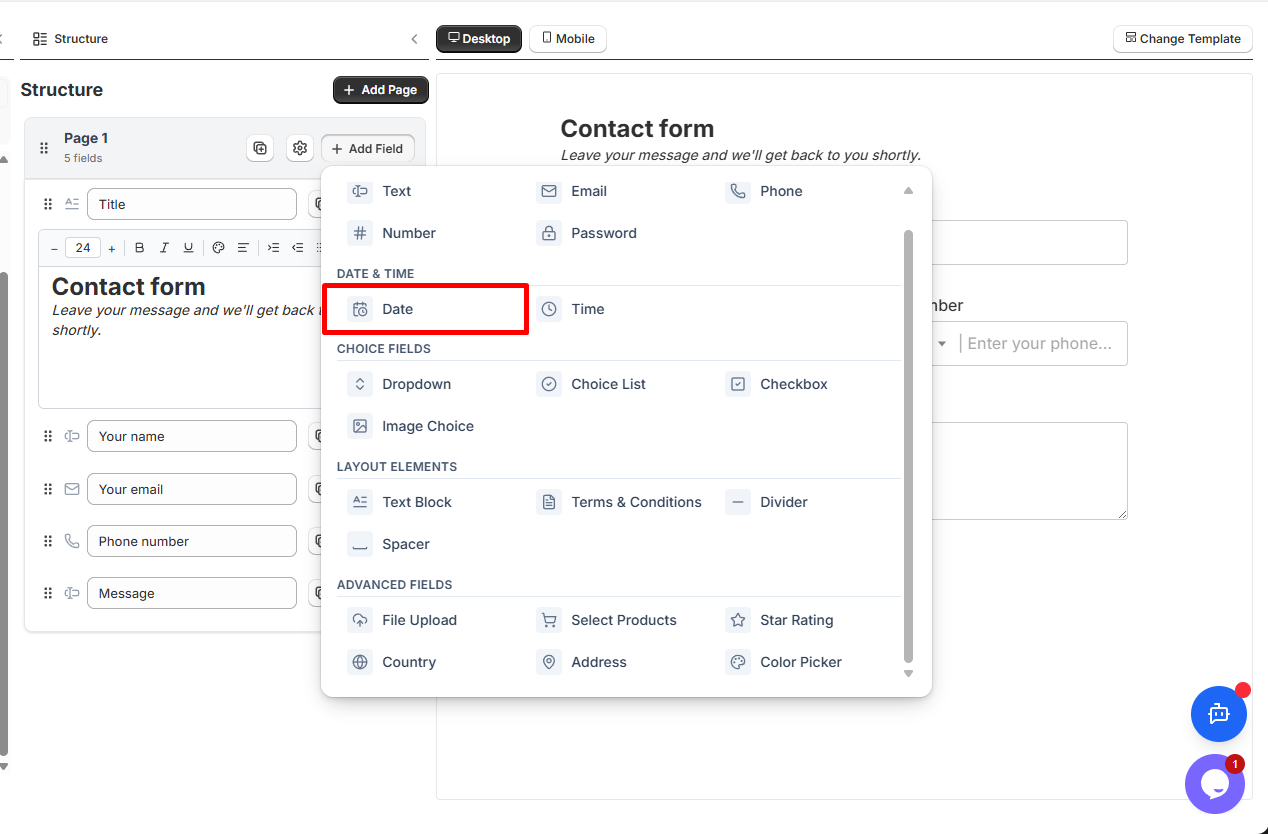1268x834 pixels.
Task: Click drag handle beside Phone number field
Action: click(48, 541)
